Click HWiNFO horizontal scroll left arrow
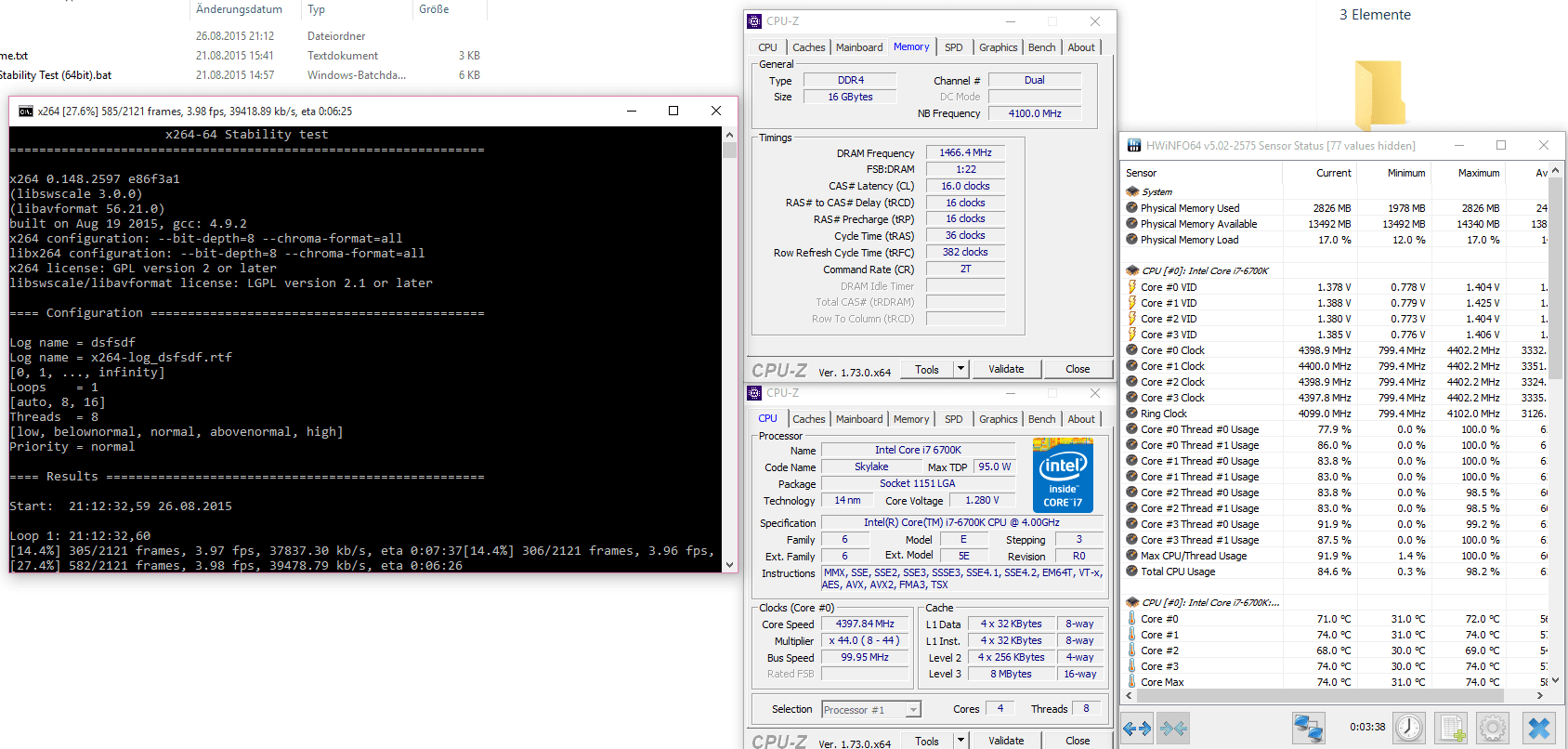Screen dimensions: 1568x749 (1129, 695)
